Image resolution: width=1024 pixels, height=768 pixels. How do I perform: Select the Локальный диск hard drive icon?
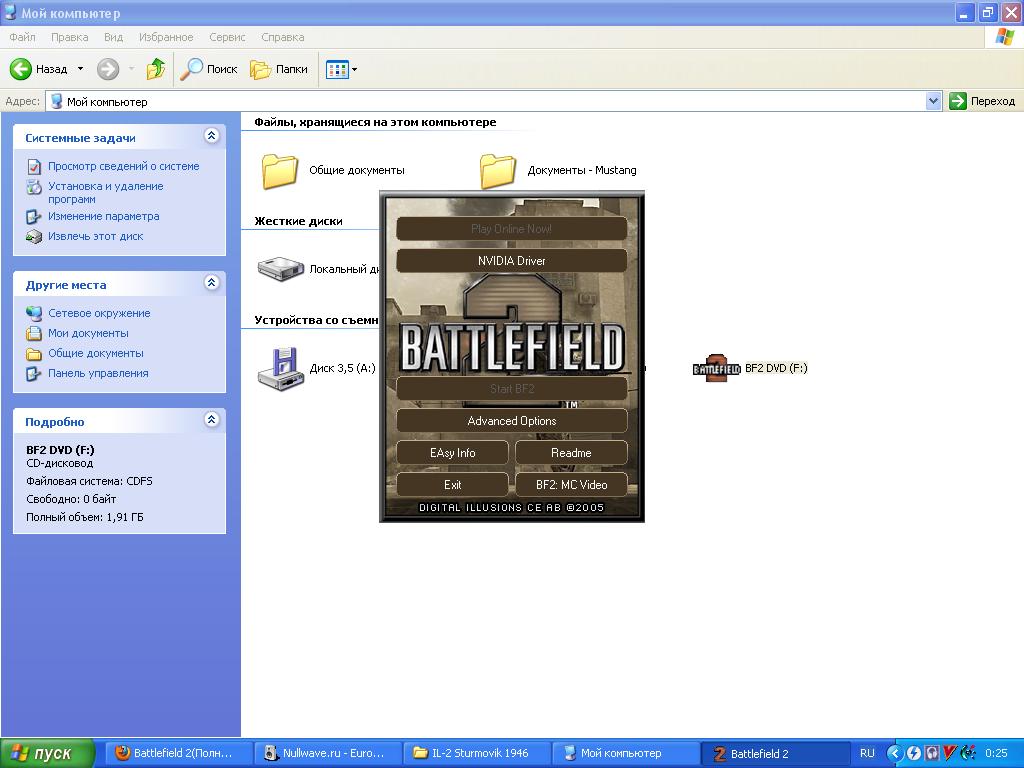[x=281, y=269]
